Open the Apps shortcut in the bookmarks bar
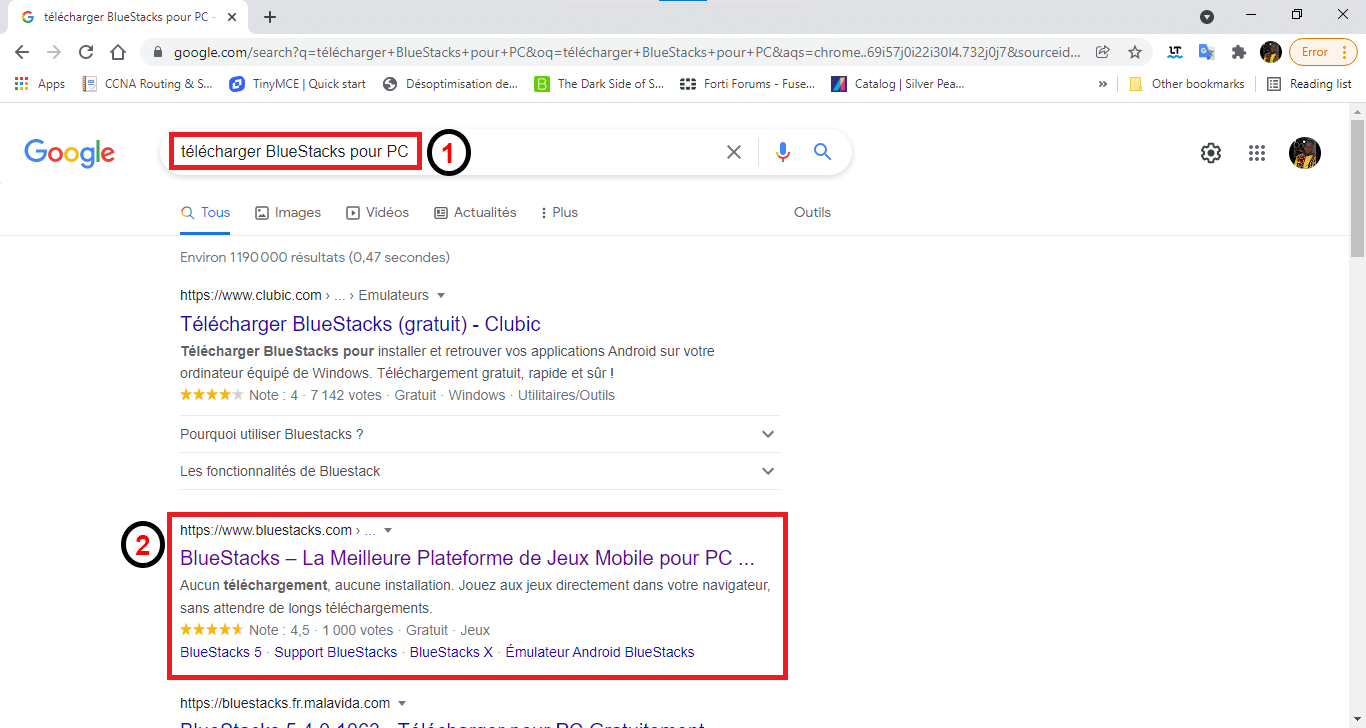 click(40, 84)
